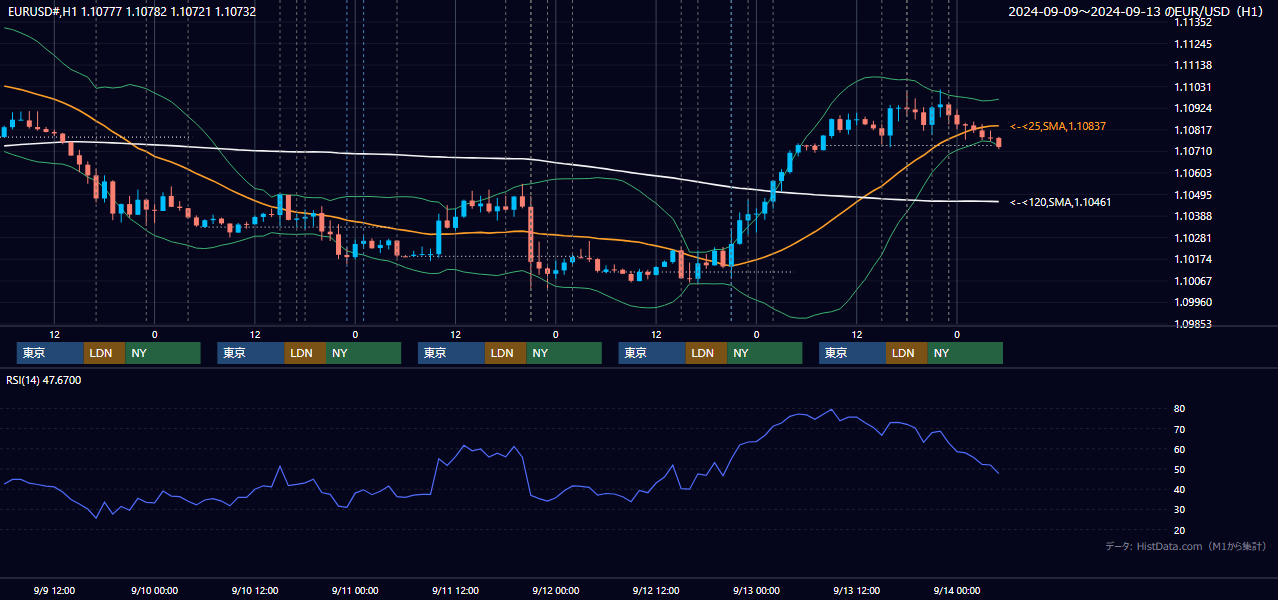This screenshot has width=1278, height=600.
Task: Click the 25 SMA 1.10837 label
Action: (x=1058, y=126)
